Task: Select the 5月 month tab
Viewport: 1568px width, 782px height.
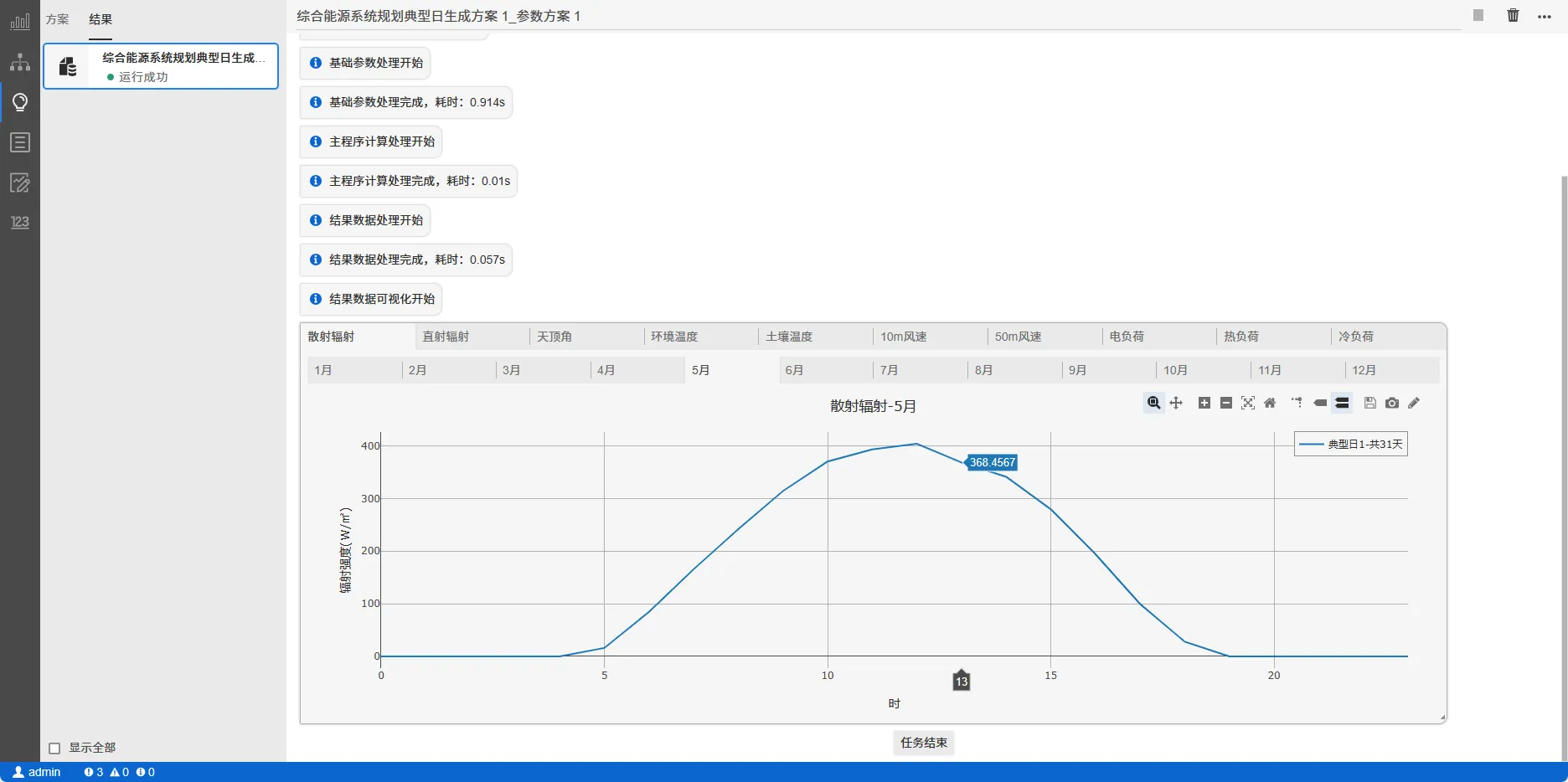Action: point(732,370)
